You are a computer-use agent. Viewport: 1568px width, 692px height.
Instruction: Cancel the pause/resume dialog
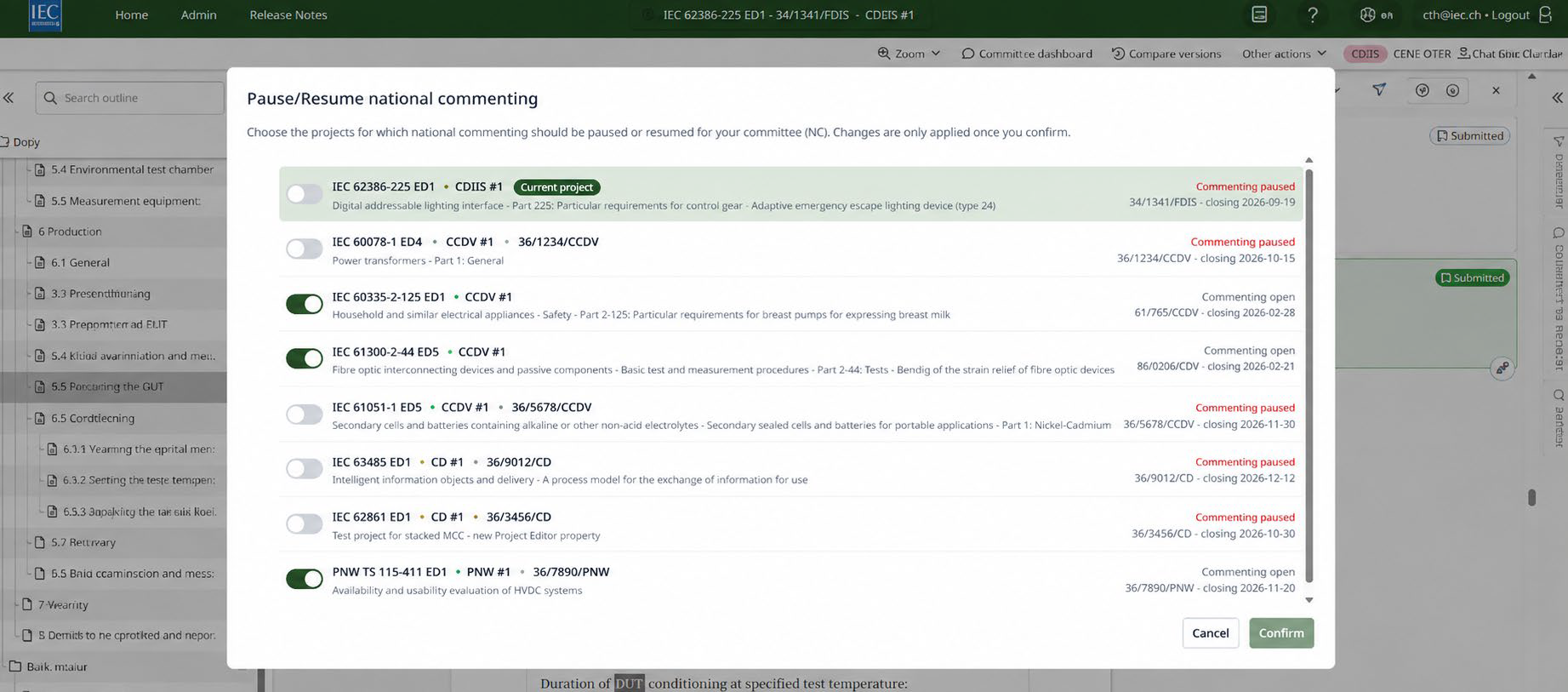[1210, 632]
